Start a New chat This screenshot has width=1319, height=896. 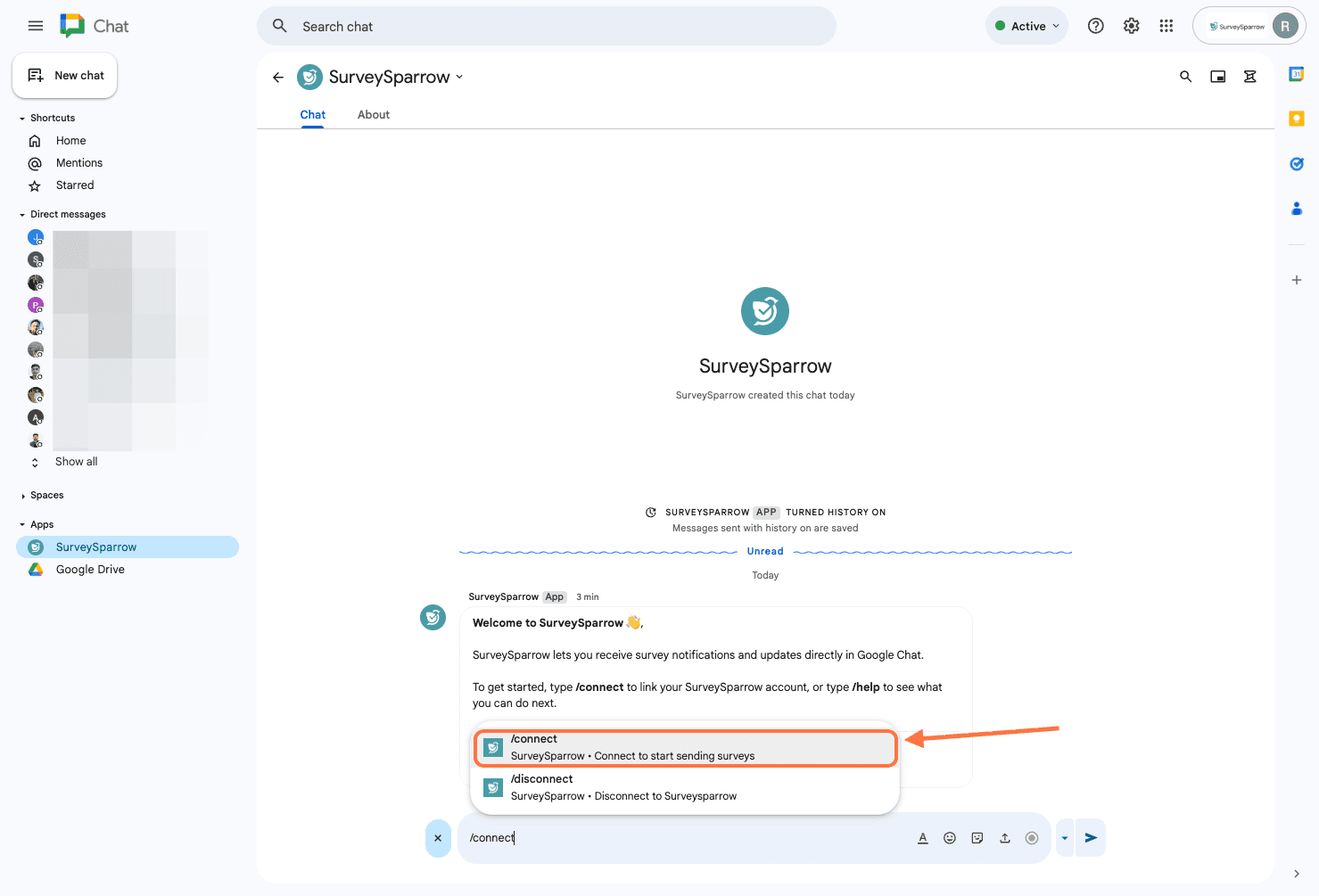tap(65, 76)
